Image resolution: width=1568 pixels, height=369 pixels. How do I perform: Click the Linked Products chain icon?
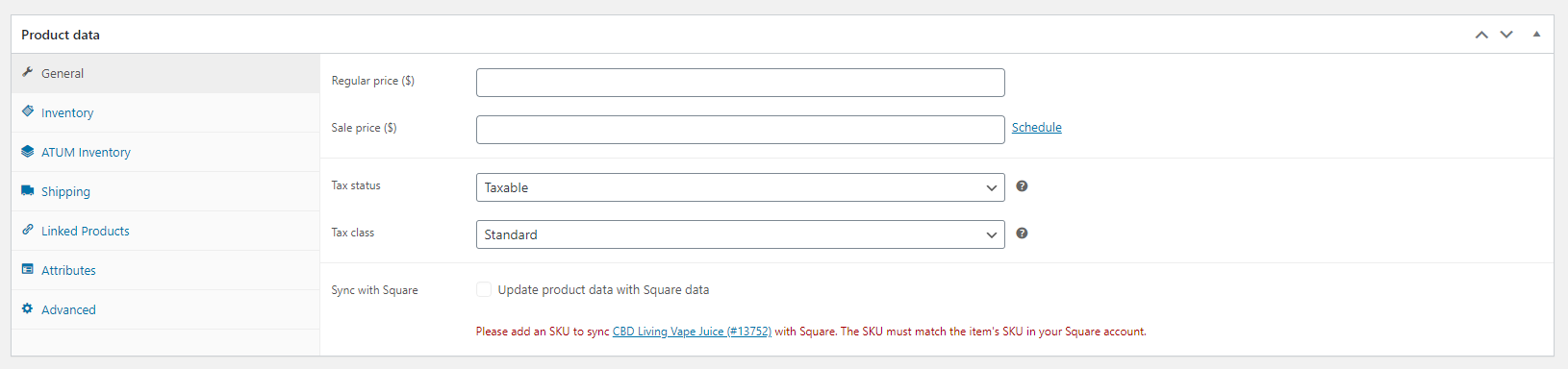(x=28, y=230)
